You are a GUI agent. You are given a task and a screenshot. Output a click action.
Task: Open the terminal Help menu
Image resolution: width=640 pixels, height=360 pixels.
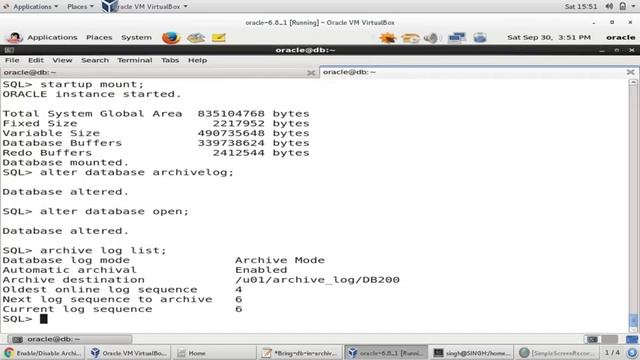197,60
